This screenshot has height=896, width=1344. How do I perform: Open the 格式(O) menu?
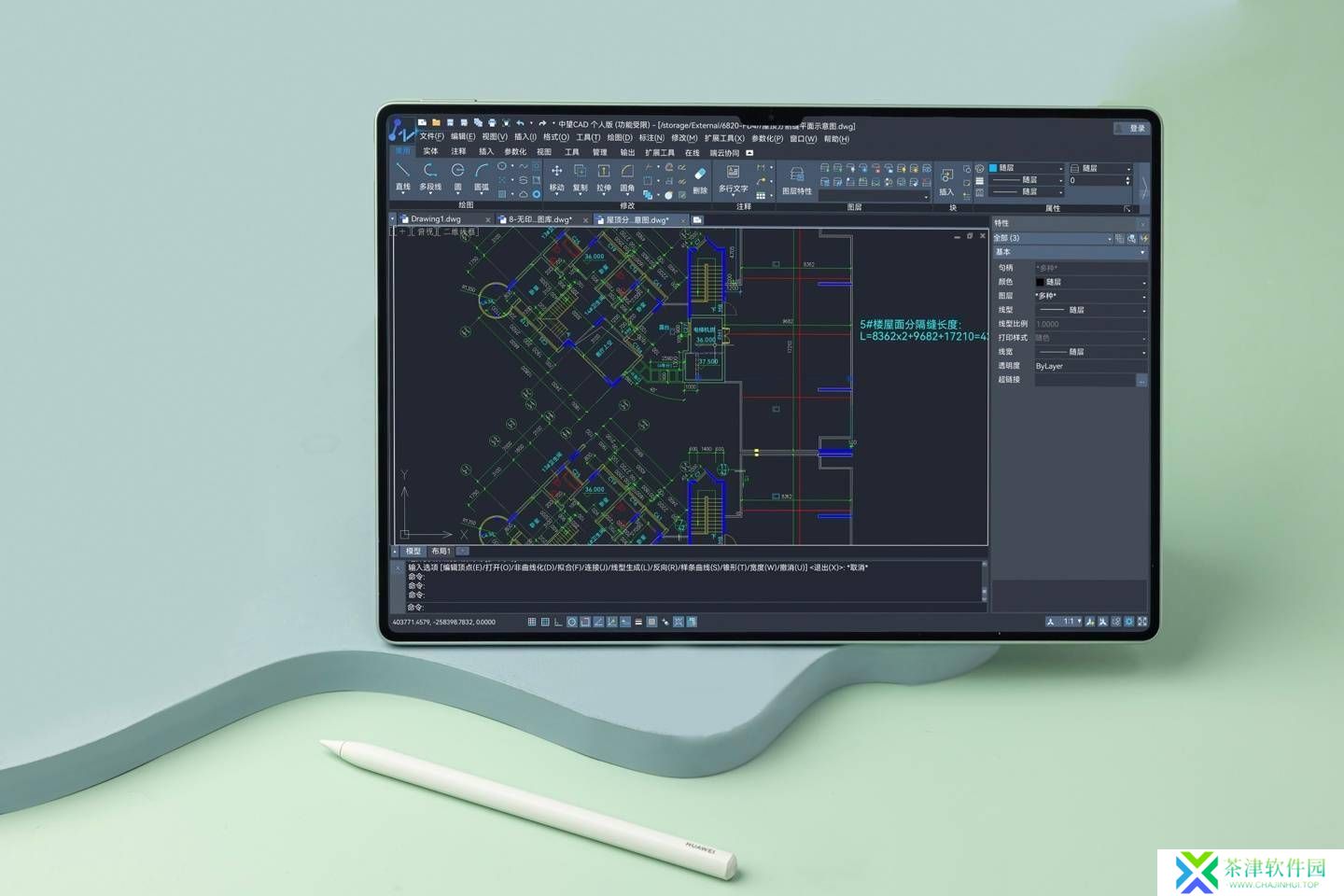556,138
